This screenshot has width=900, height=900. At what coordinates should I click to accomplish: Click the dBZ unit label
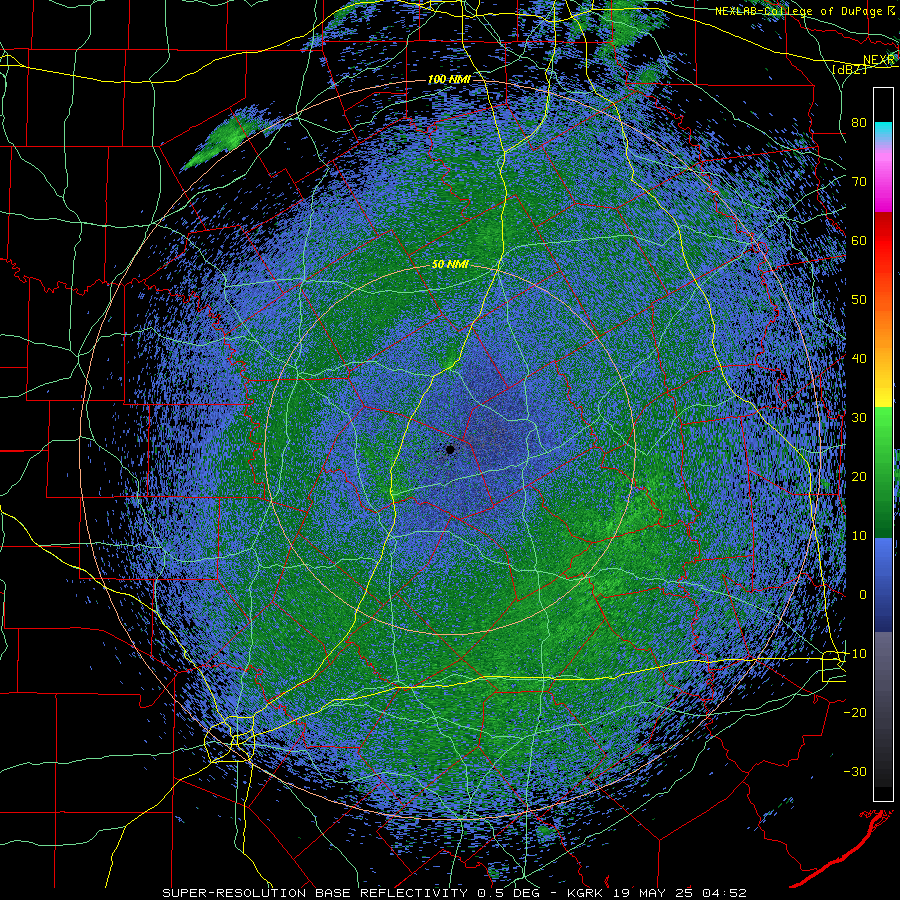[x=850, y=69]
